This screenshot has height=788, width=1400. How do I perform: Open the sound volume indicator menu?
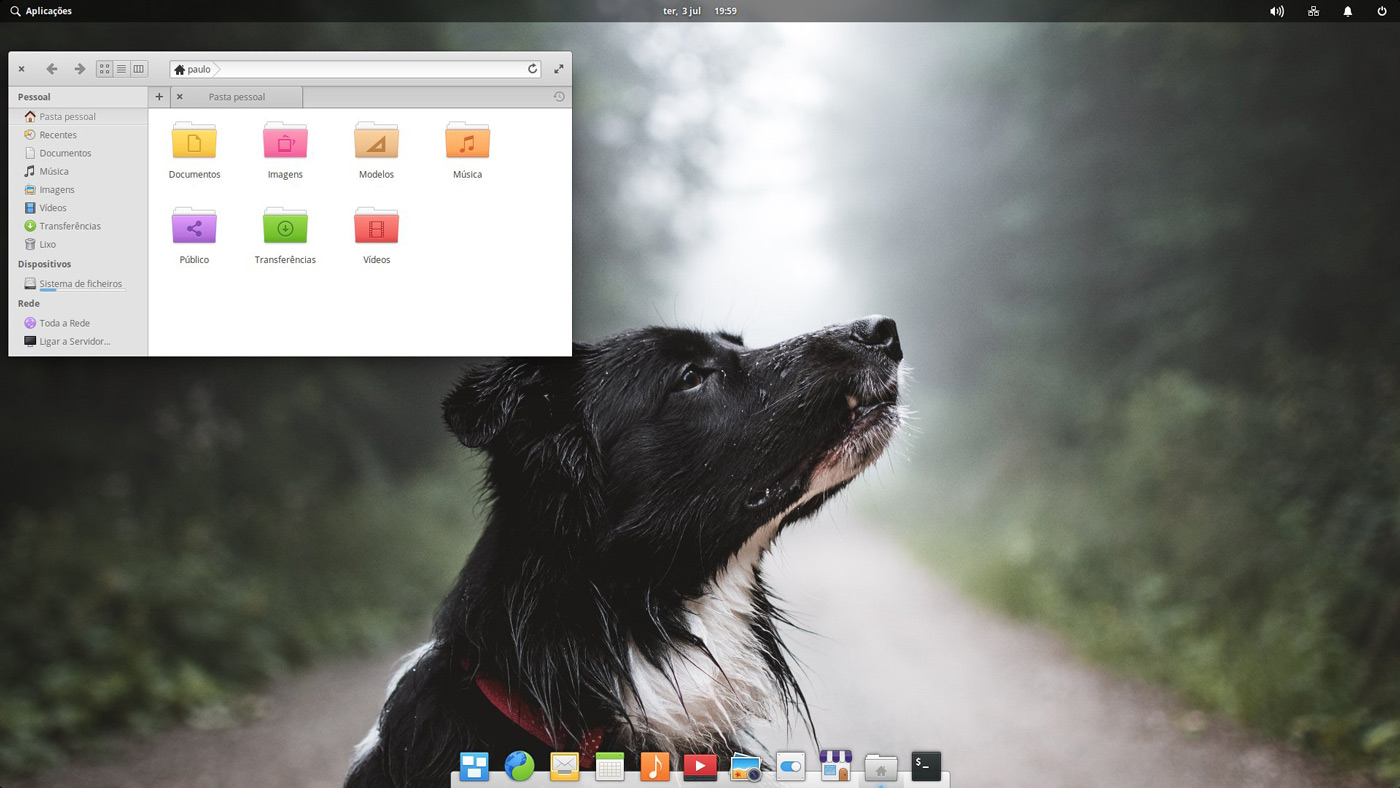[1277, 11]
